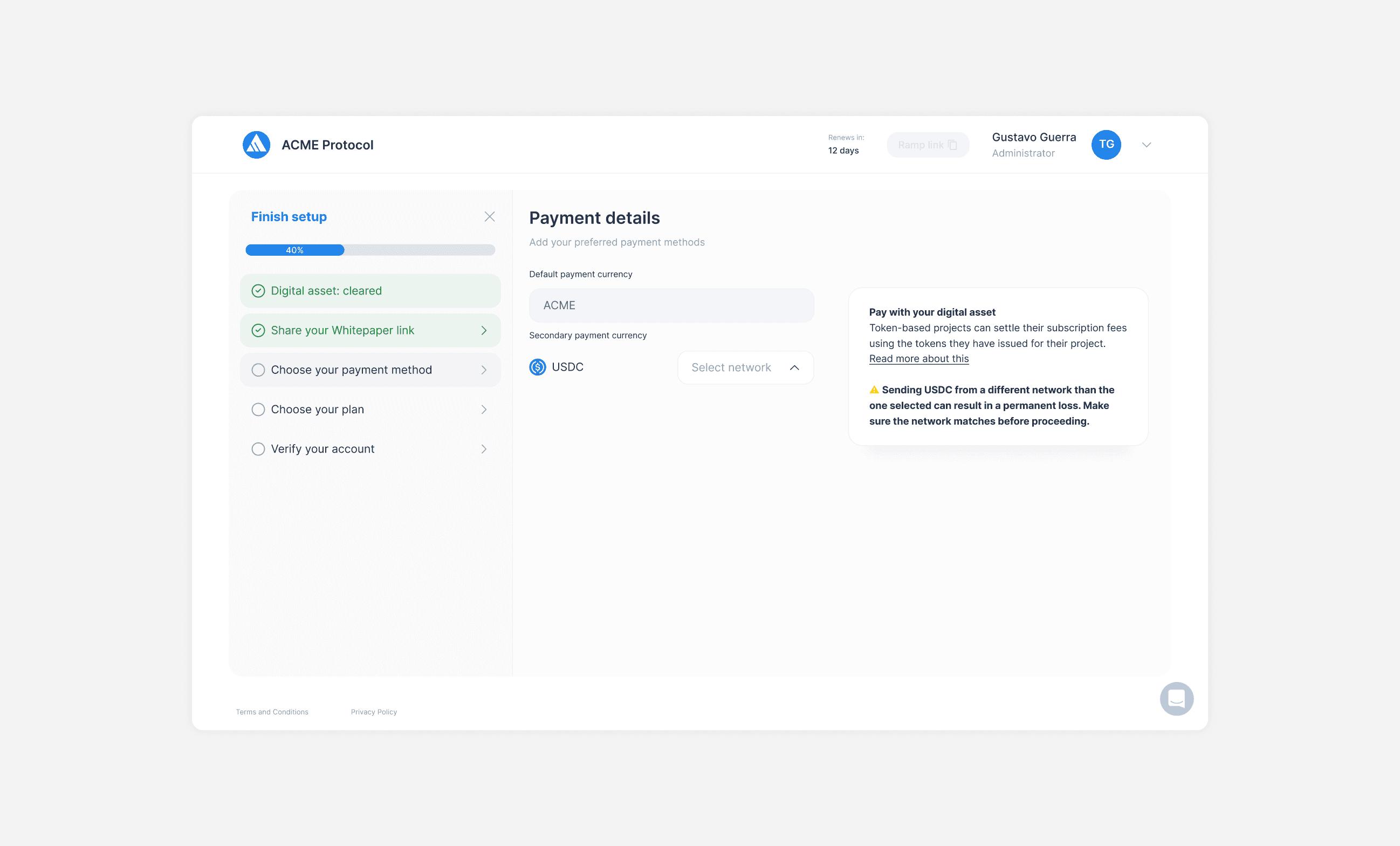Screen dimensions: 1400x846
Task: Click the ACME Protocol mountain logo
Action: pos(256,145)
